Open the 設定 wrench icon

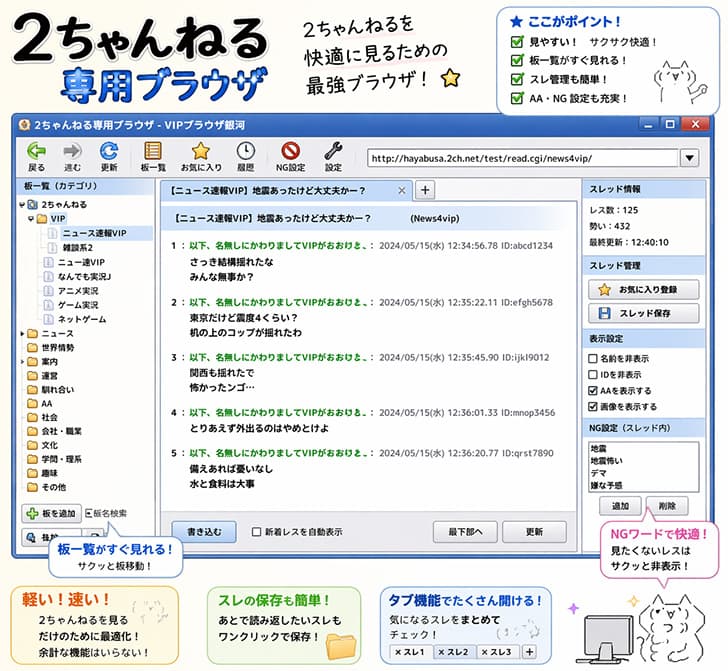[x=333, y=151]
